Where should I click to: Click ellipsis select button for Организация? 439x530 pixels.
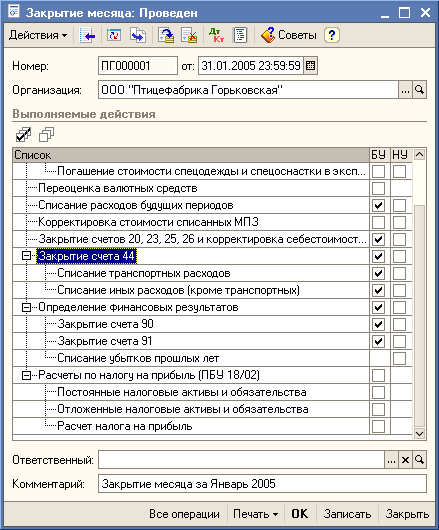click(405, 90)
